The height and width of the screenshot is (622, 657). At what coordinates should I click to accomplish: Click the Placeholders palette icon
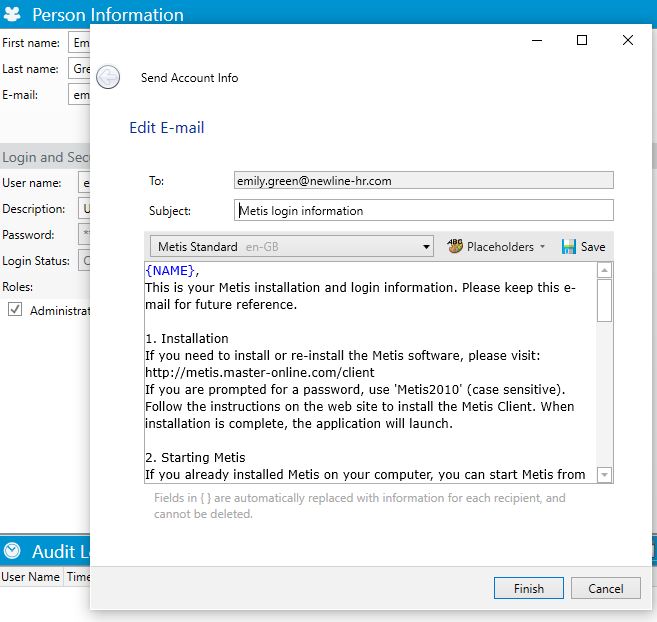click(455, 246)
